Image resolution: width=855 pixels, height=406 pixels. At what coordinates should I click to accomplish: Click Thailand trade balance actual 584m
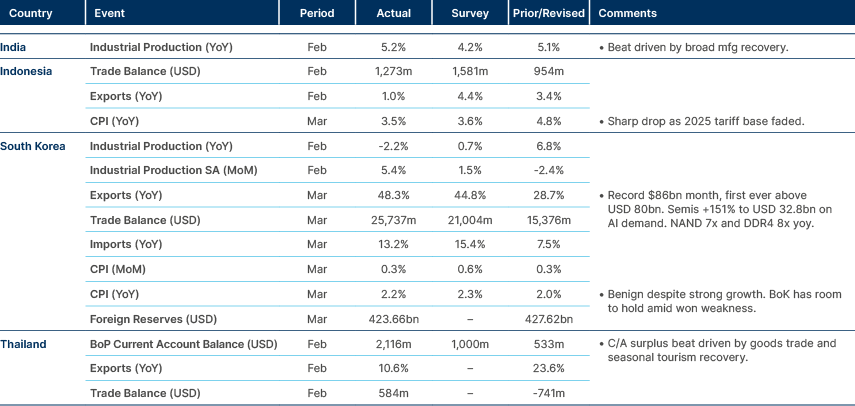[394, 393]
